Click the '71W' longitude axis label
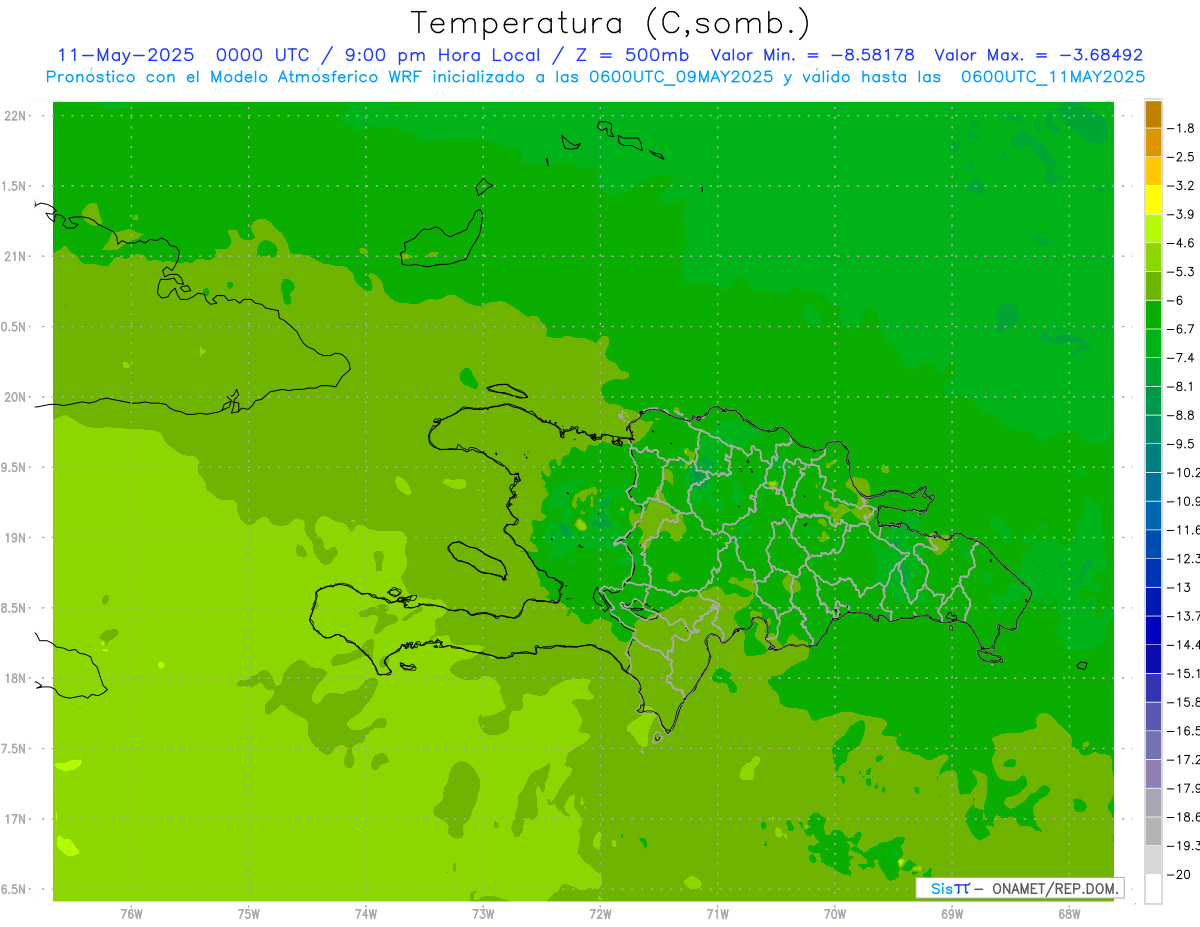 pyautogui.click(x=717, y=912)
